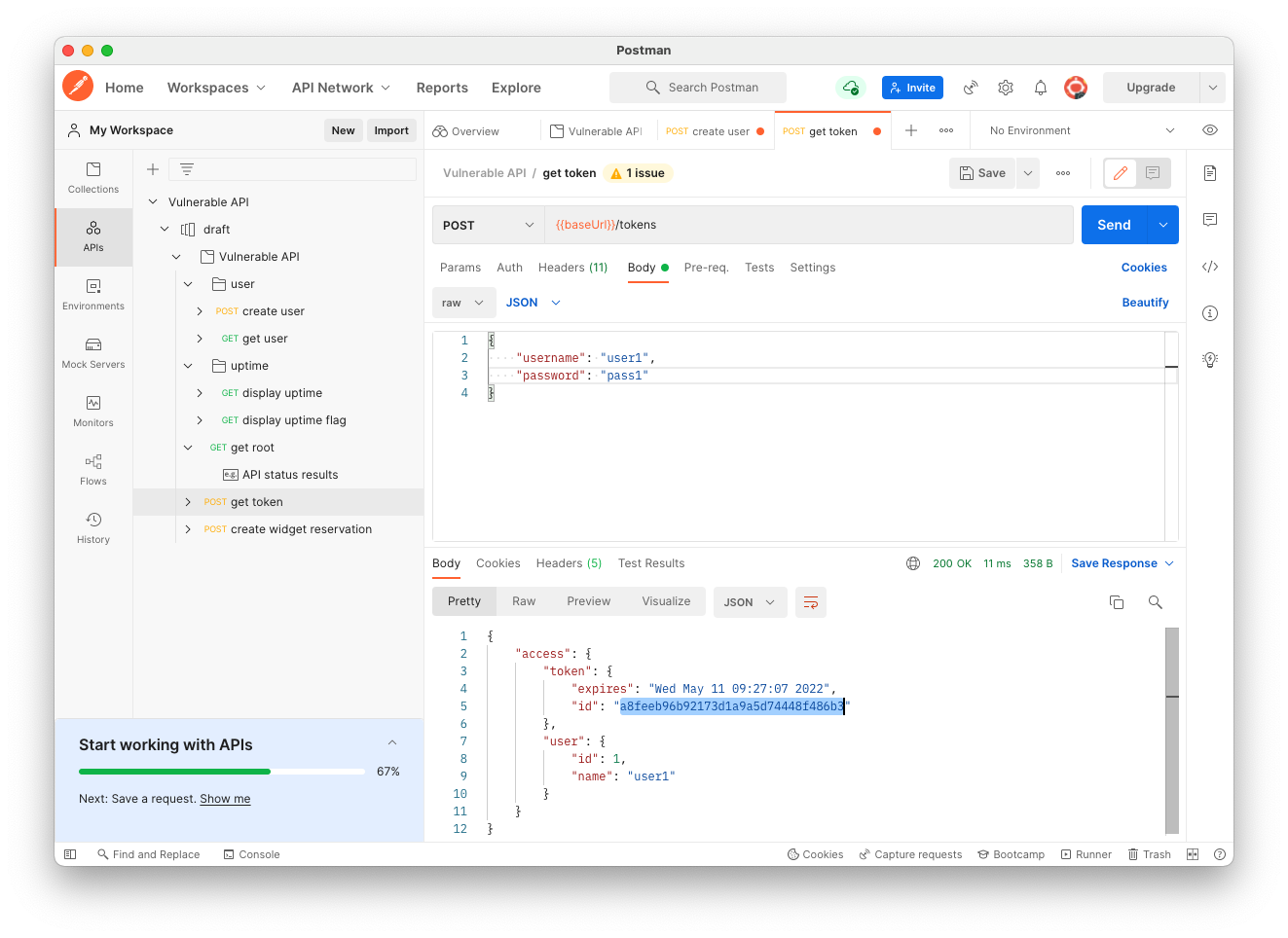Open the create user request tab
Viewport: 1288px width, 938px height.
pyautogui.click(x=716, y=131)
